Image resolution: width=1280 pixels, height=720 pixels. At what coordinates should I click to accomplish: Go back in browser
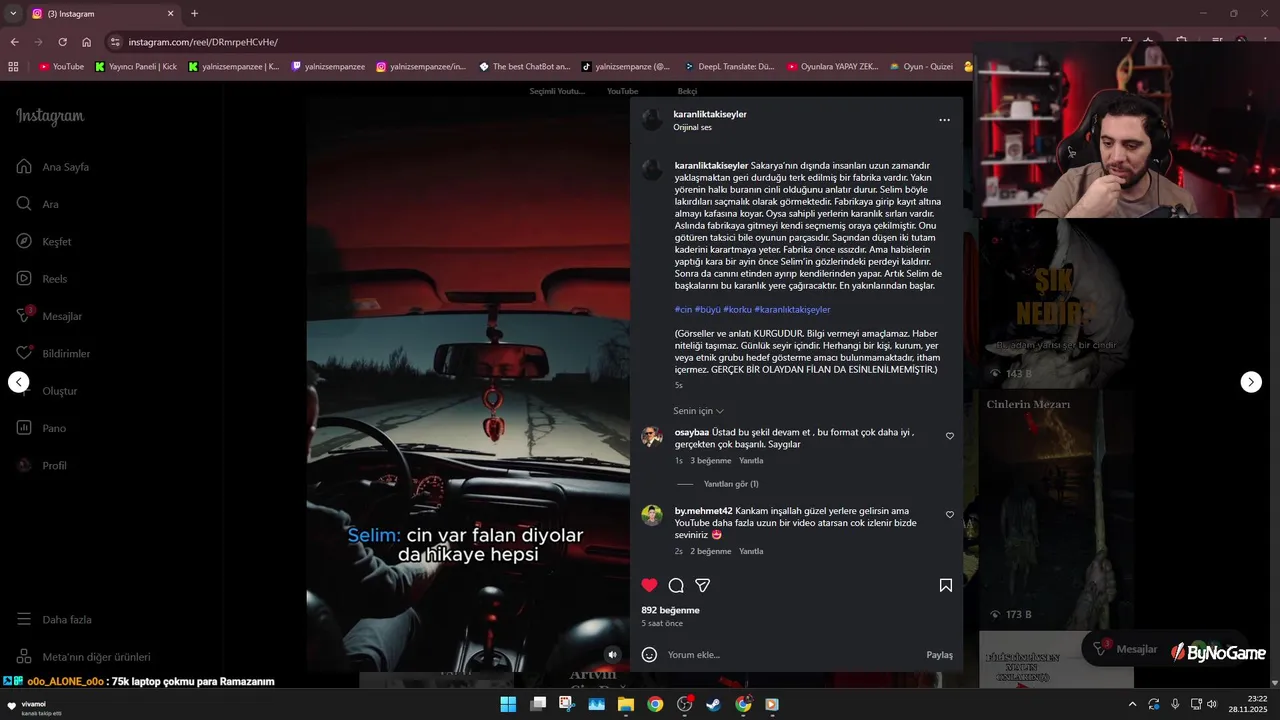point(14,42)
